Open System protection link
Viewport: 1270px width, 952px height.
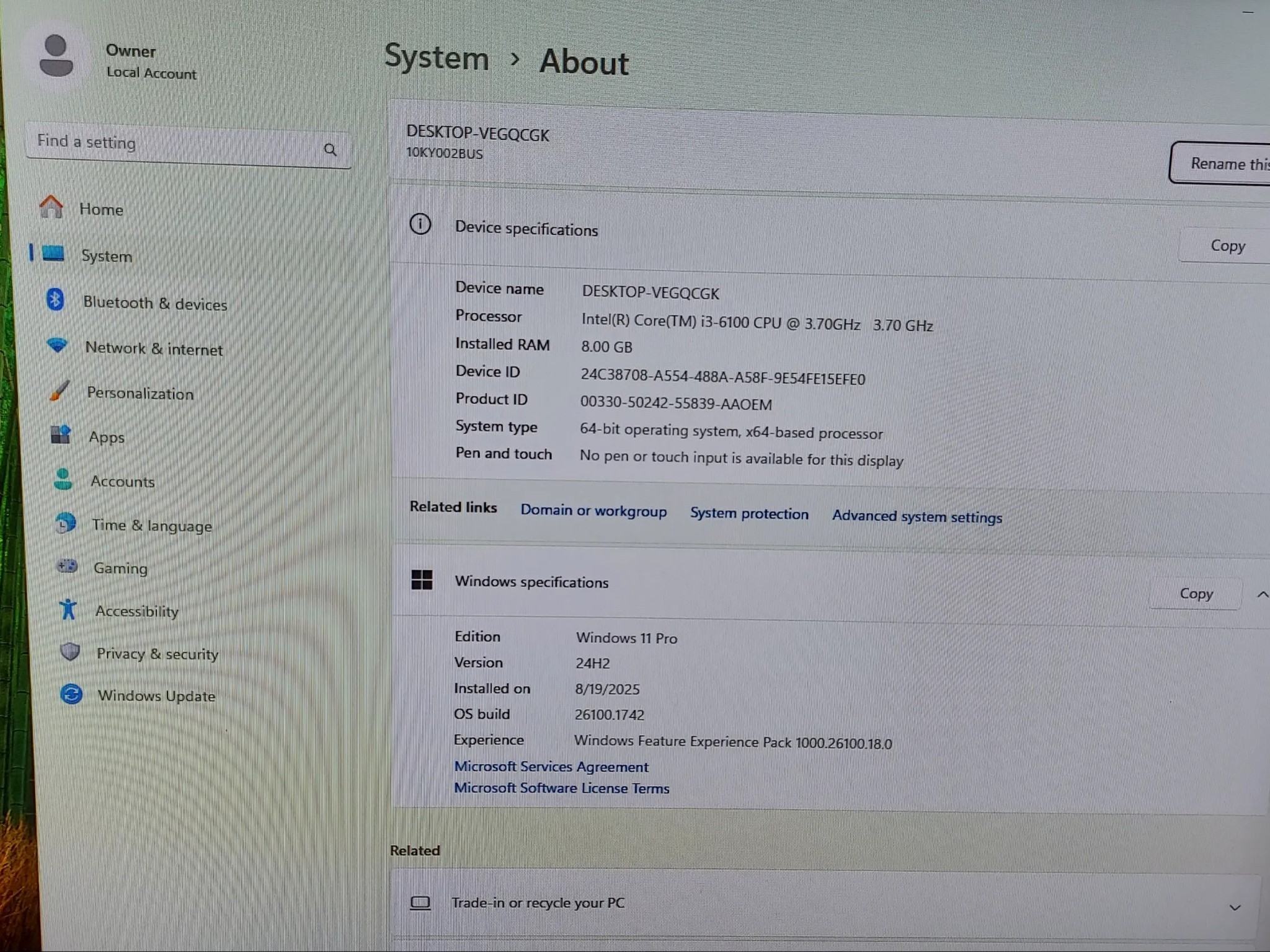[x=749, y=514]
